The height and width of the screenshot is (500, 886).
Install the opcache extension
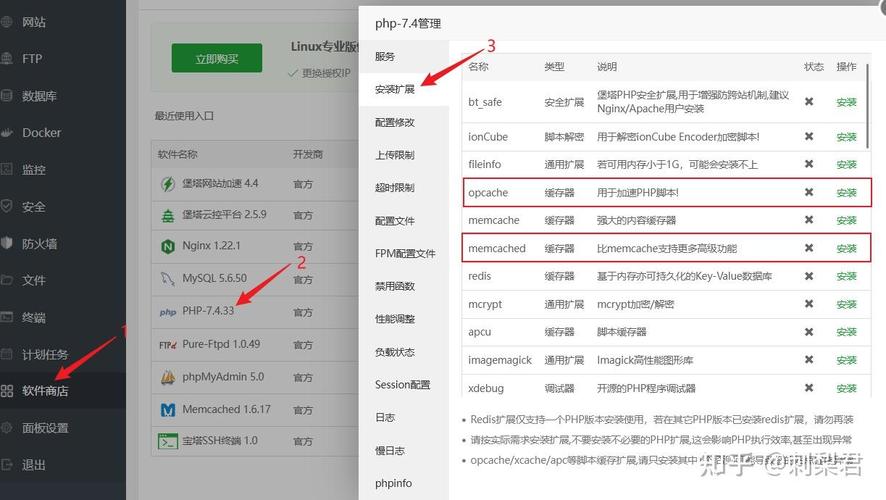[846, 193]
